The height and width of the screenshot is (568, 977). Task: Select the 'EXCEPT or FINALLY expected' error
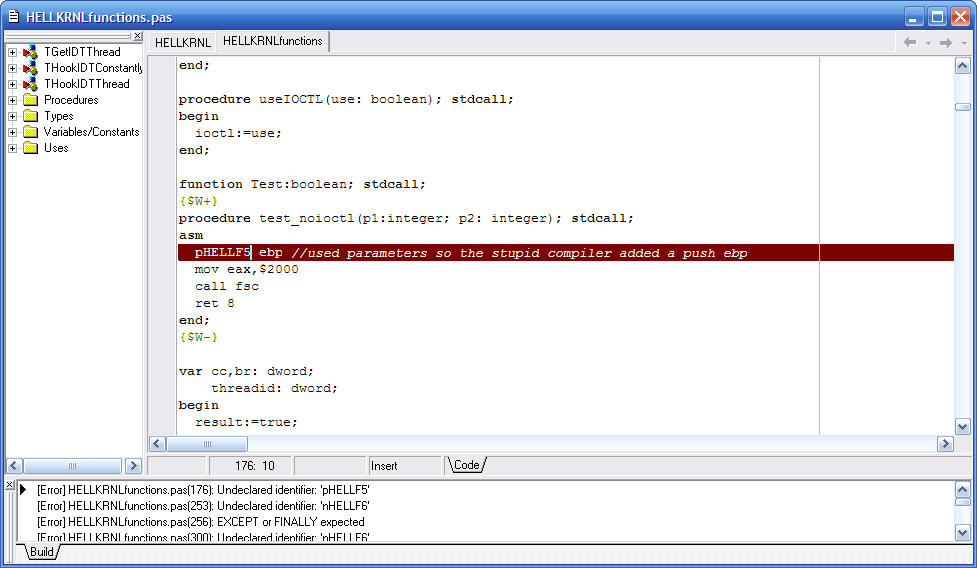201,522
